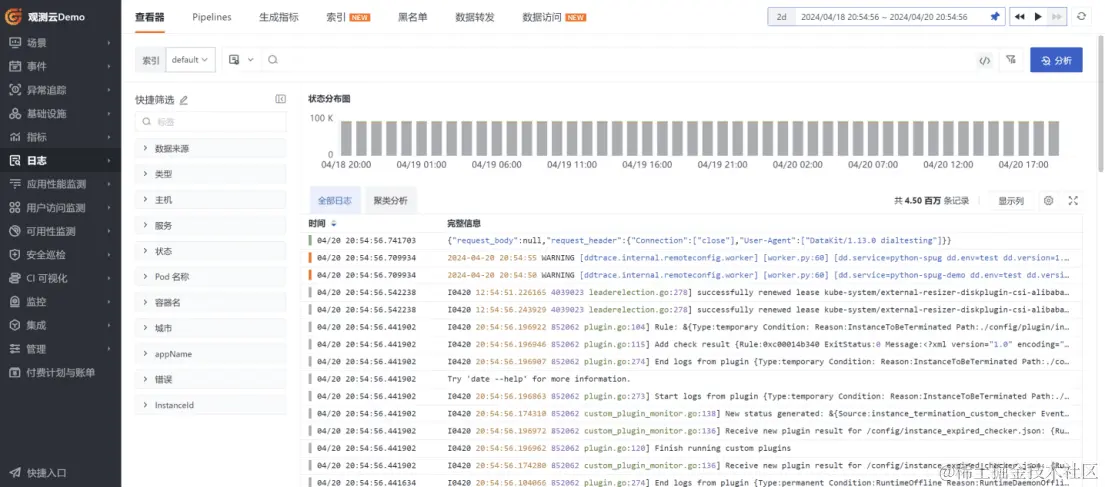
Task: Click the quick filter search box
Action: [x=211, y=121]
